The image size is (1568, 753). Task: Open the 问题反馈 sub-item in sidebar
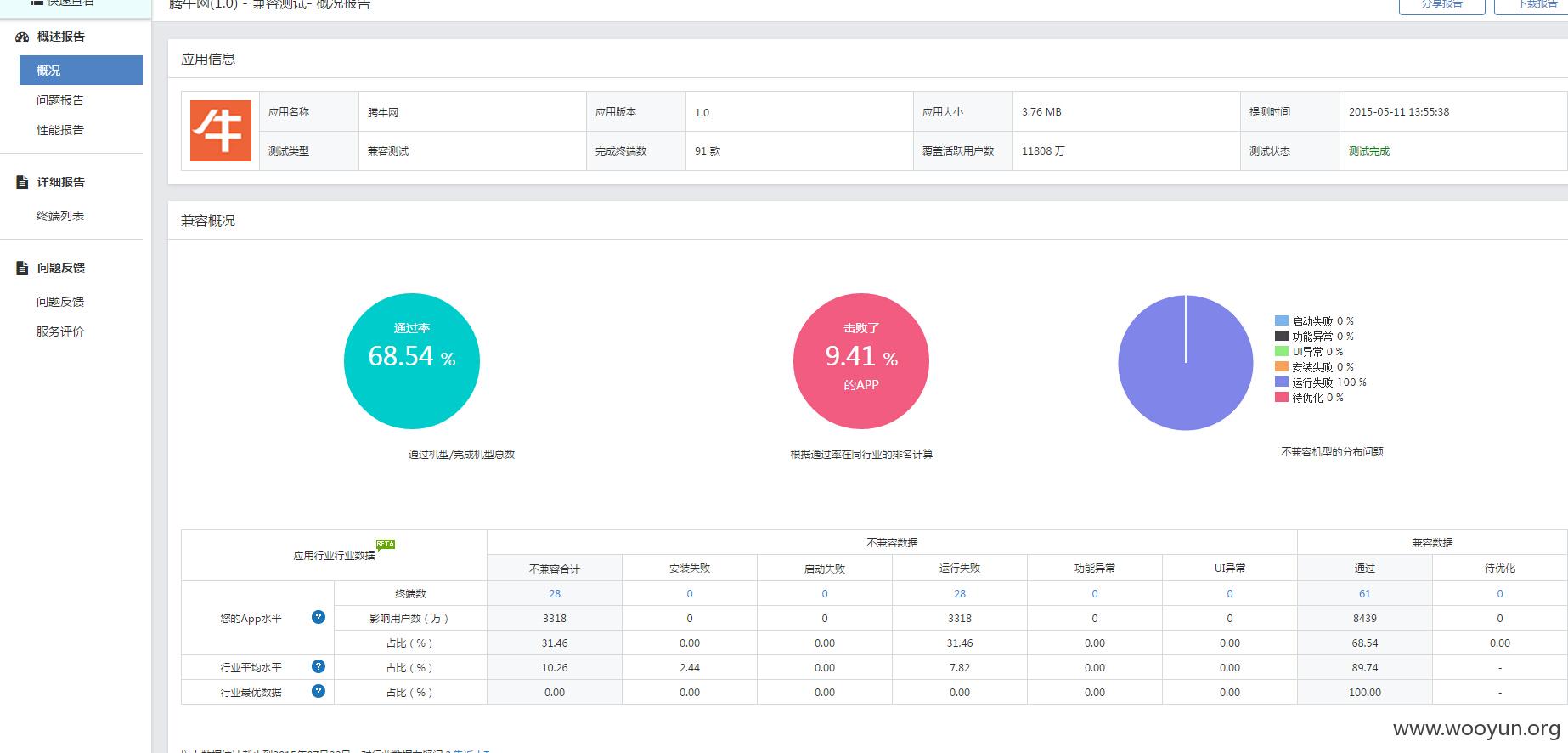pyautogui.click(x=60, y=302)
